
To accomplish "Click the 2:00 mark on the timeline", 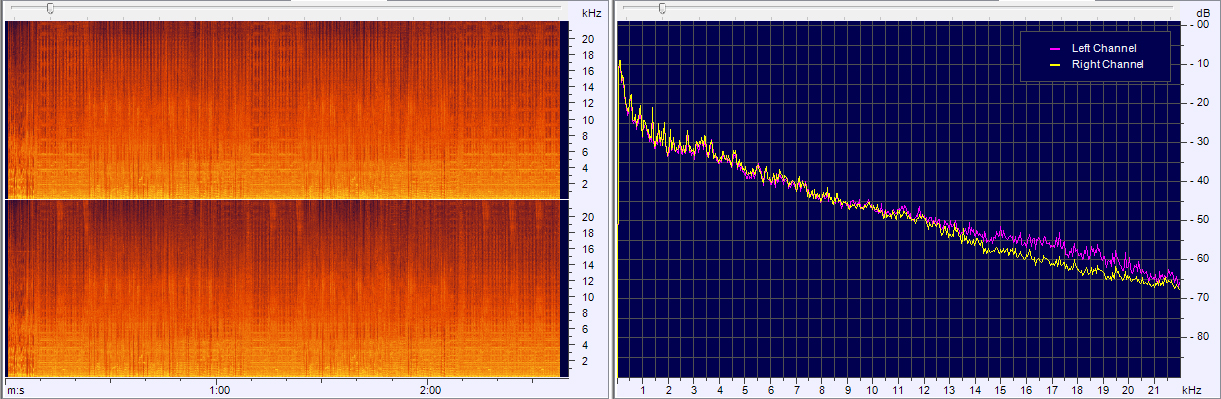I will [430, 390].
